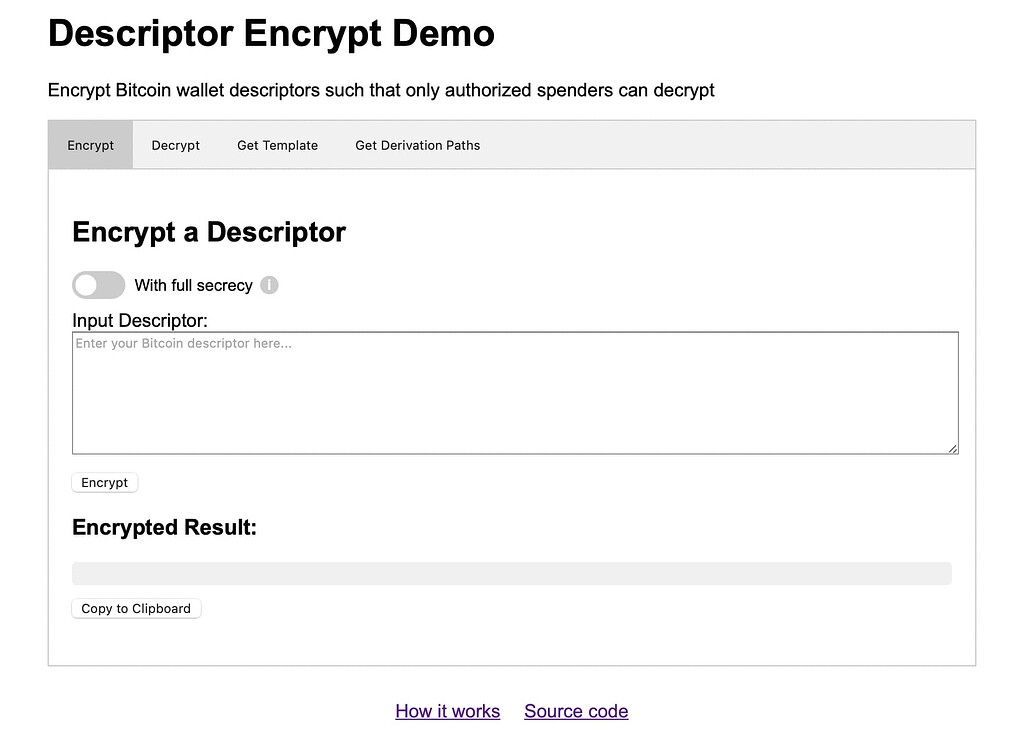Switch to the Decrypt tab
This screenshot has width=1024, height=756.
coord(175,144)
